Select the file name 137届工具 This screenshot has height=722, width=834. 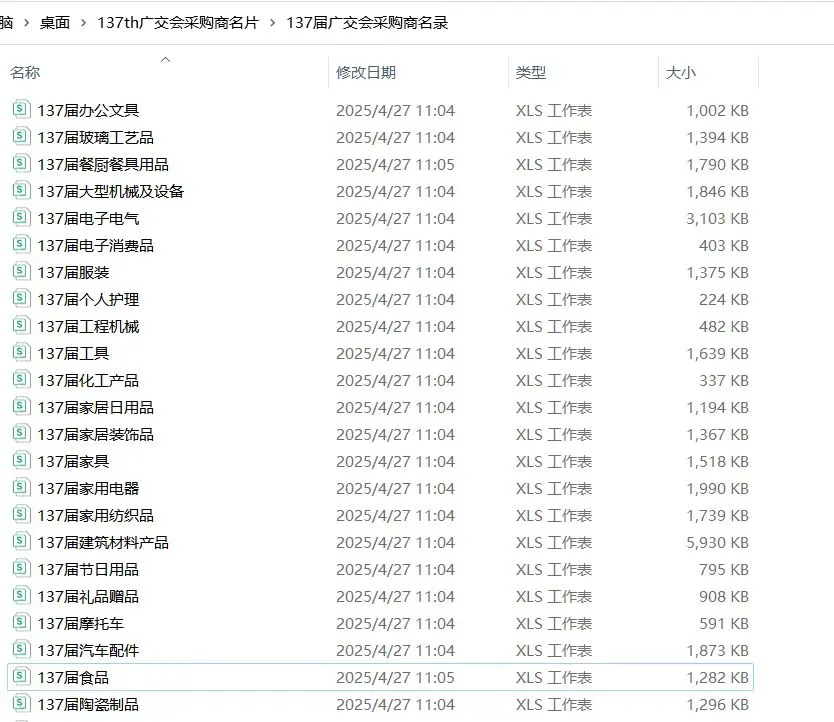coord(73,354)
